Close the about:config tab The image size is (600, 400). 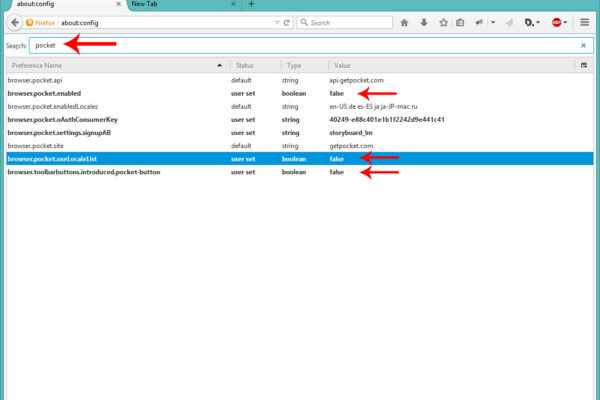tap(118, 4)
